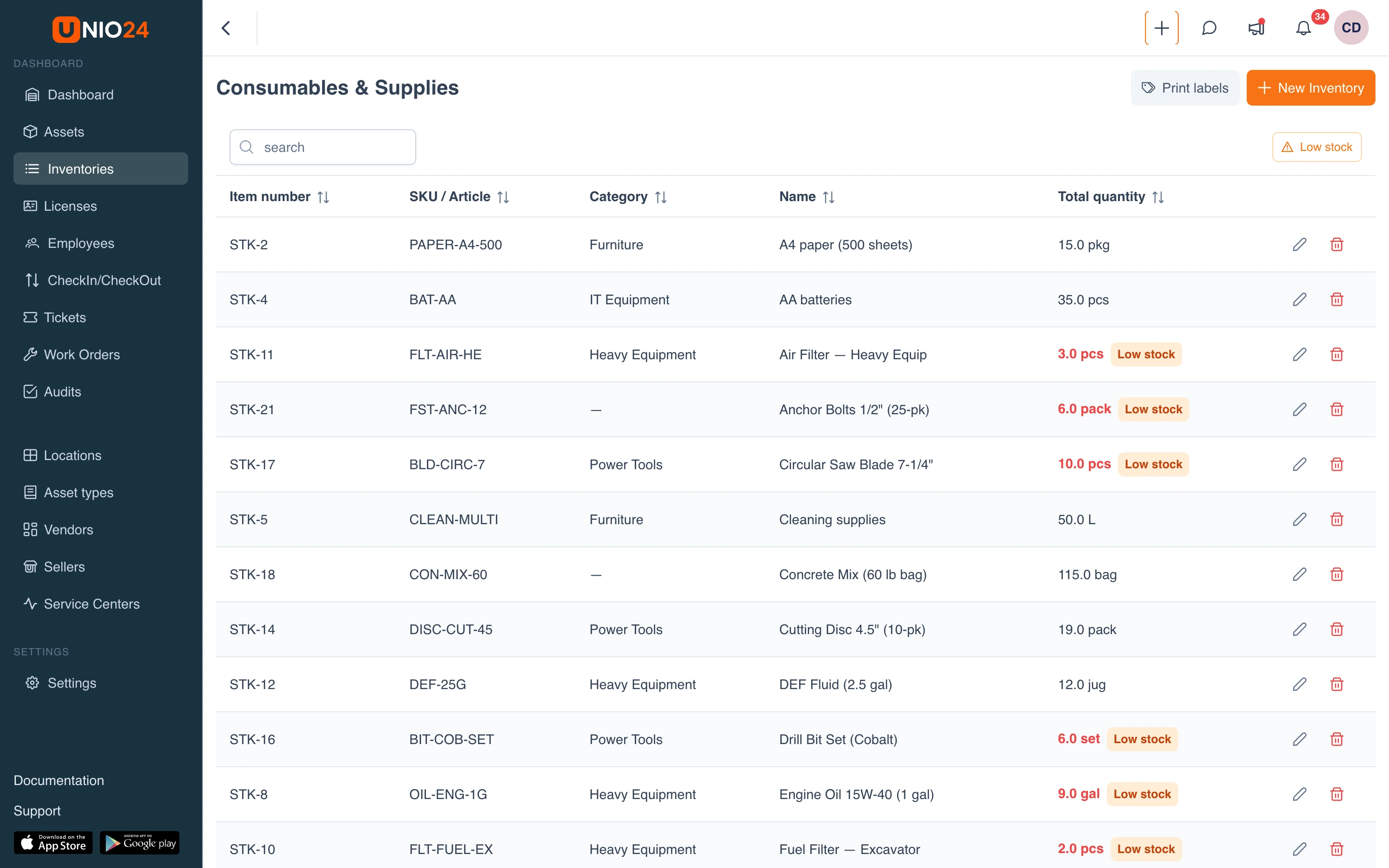The image size is (1389, 868).
Task: Delete the A4 paper (500 sheets) row
Action: click(1337, 244)
